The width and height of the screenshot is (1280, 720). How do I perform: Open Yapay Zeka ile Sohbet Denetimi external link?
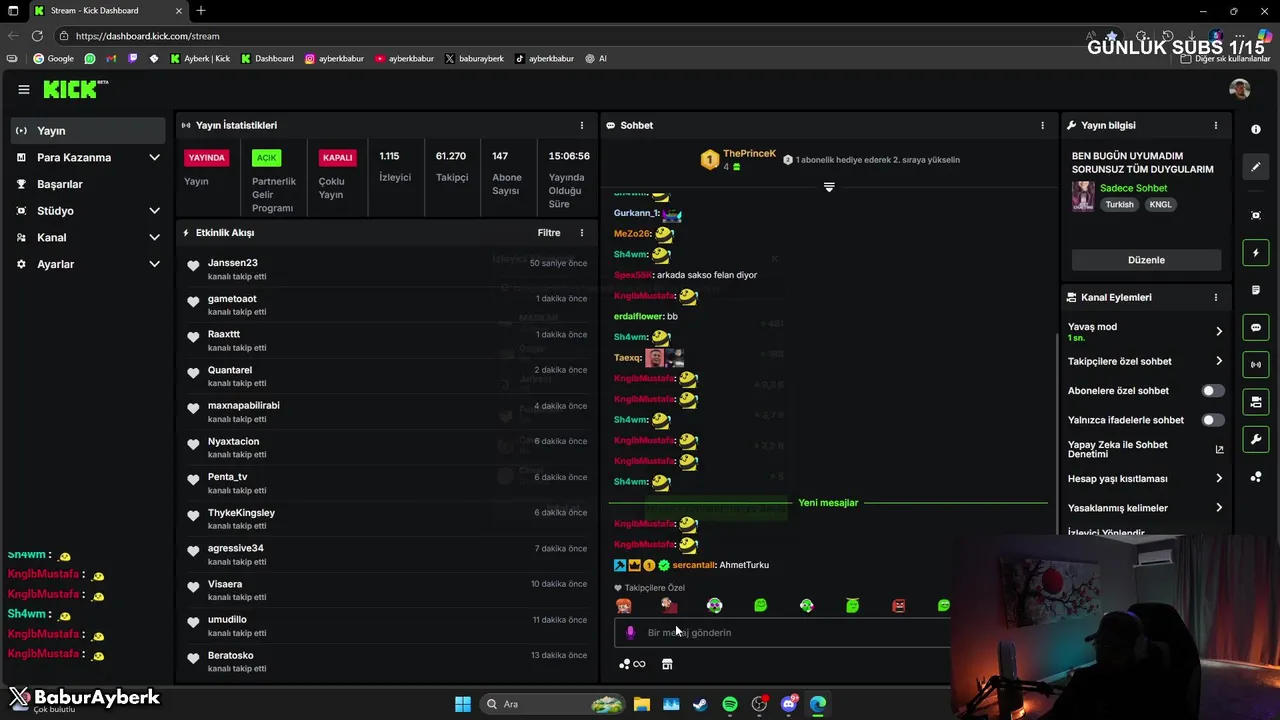point(1219,449)
